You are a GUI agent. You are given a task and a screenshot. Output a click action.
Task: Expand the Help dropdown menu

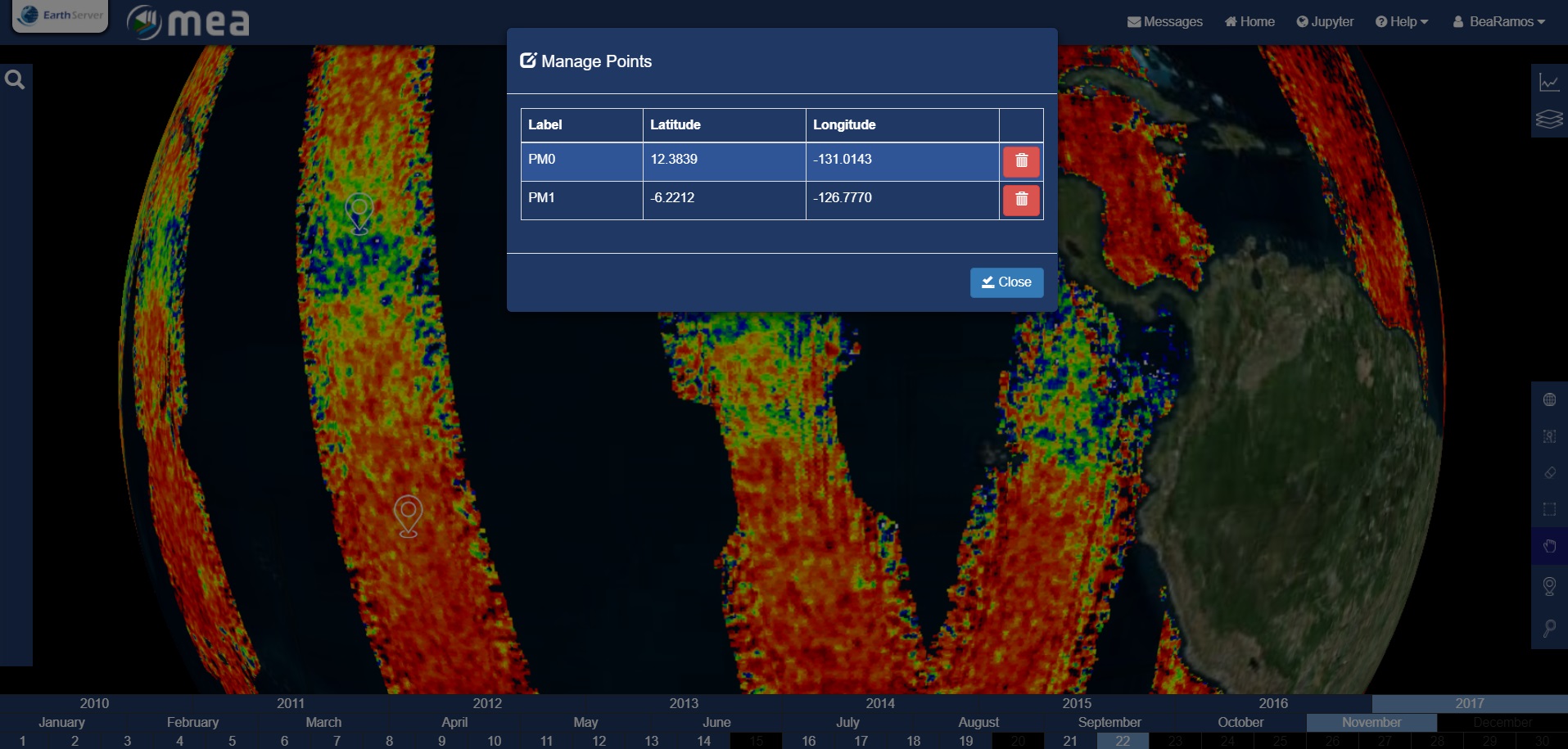coord(1402,22)
